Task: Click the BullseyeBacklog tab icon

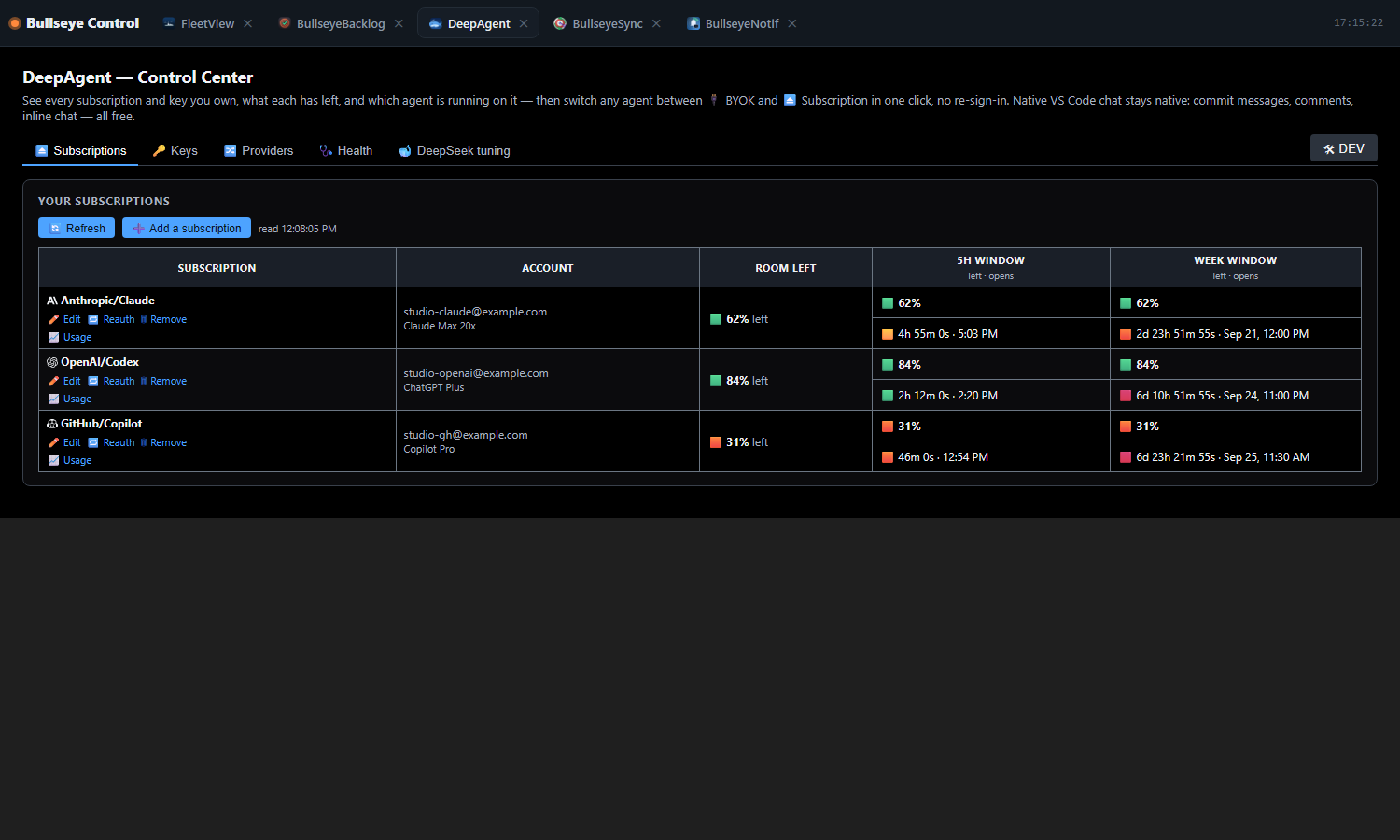Action: tap(285, 23)
